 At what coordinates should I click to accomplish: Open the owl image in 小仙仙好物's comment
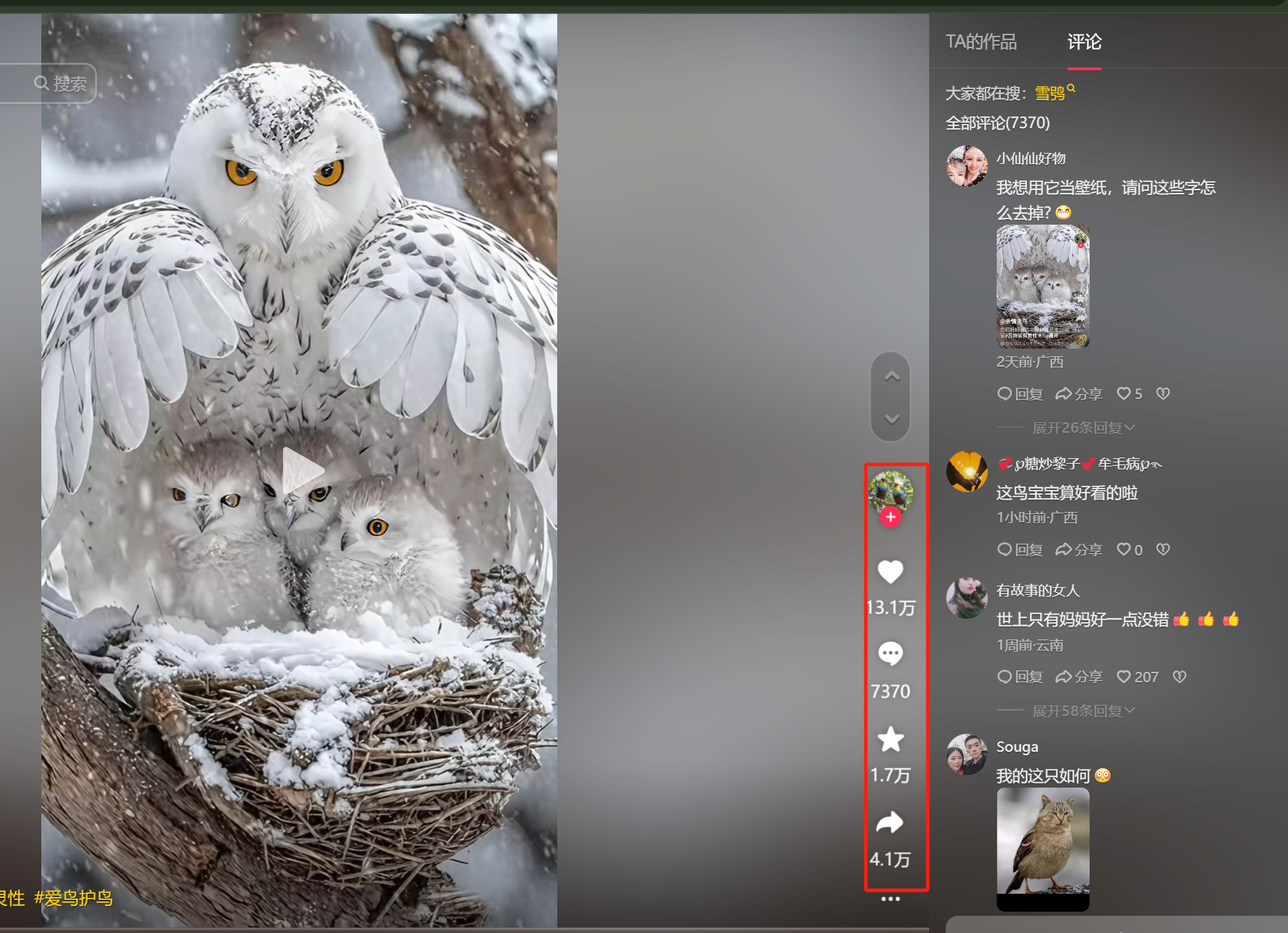pos(1043,286)
